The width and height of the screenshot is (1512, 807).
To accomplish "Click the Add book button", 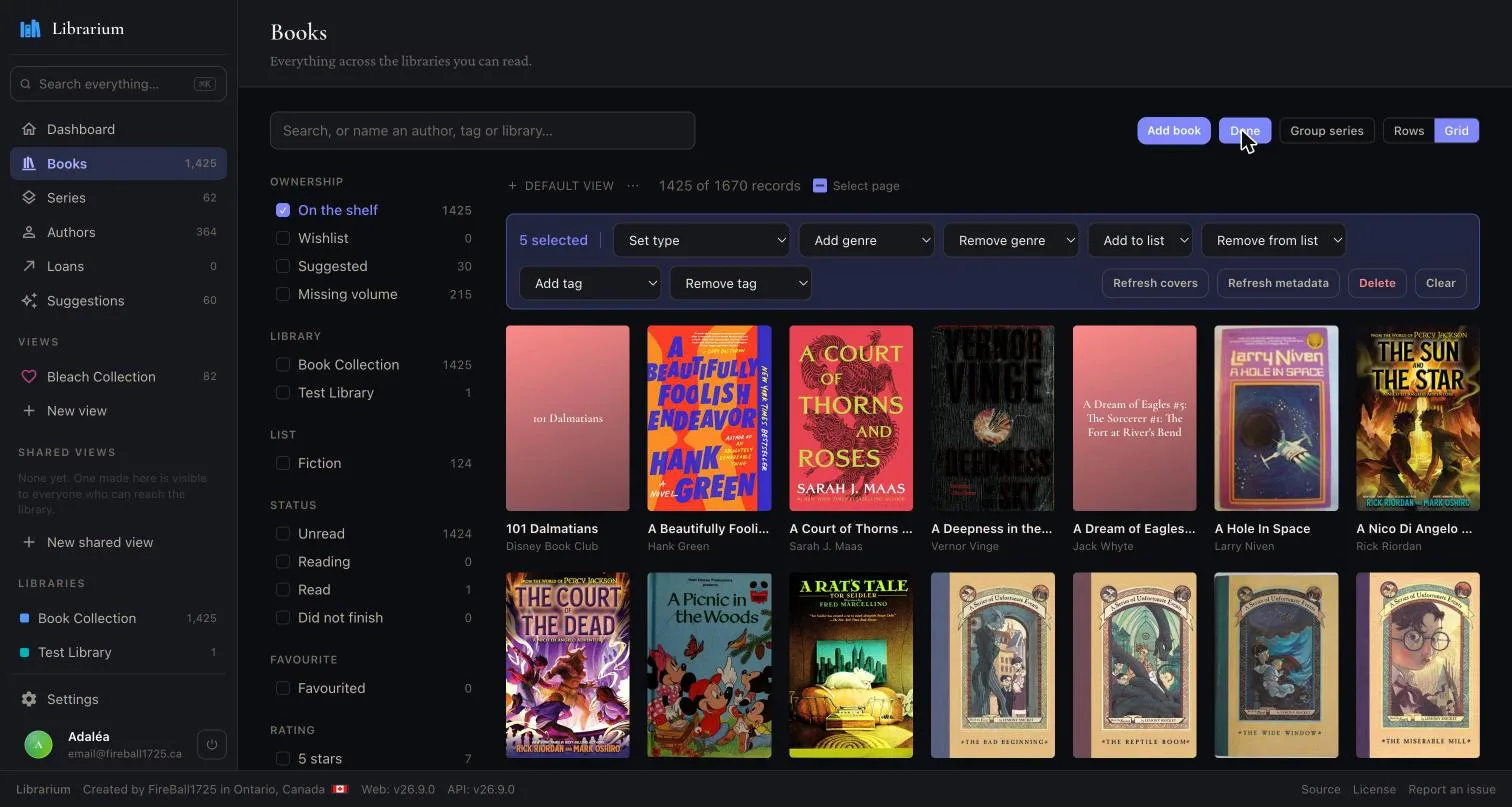I will tap(1174, 131).
